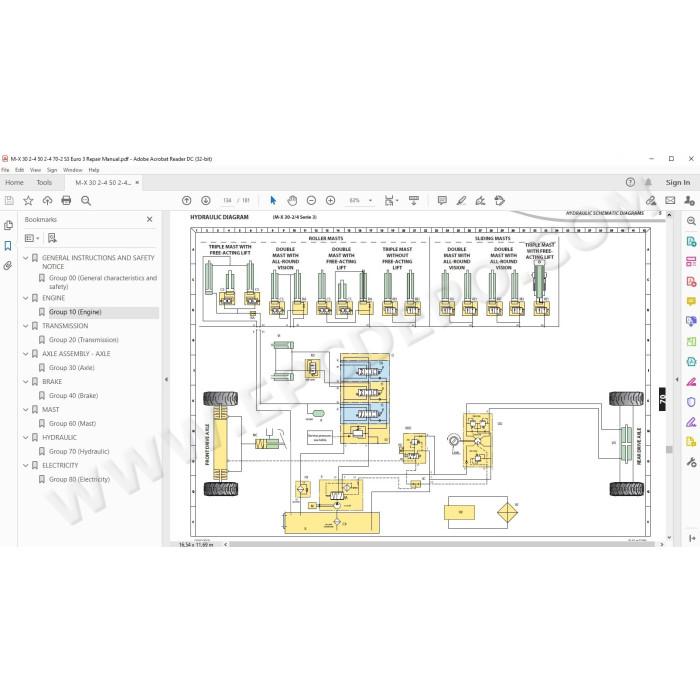Image resolution: width=700 pixels, height=700 pixels.
Task: Open the Edit menu
Action: tap(19, 170)
